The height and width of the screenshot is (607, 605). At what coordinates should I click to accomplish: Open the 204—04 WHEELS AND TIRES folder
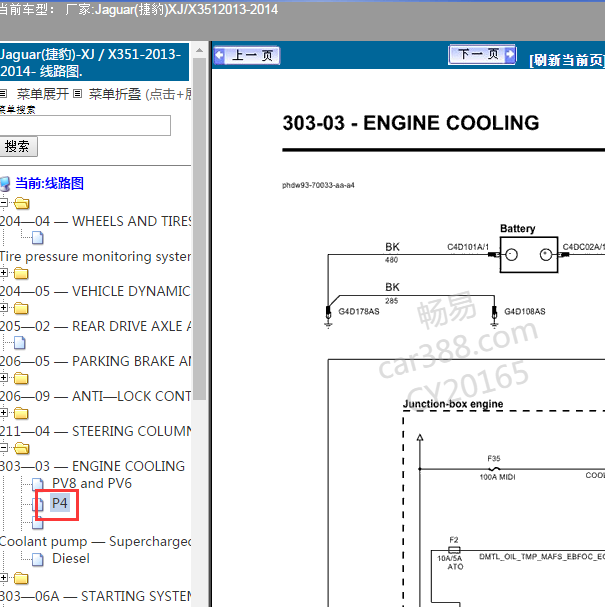click(x=95, y=221)
